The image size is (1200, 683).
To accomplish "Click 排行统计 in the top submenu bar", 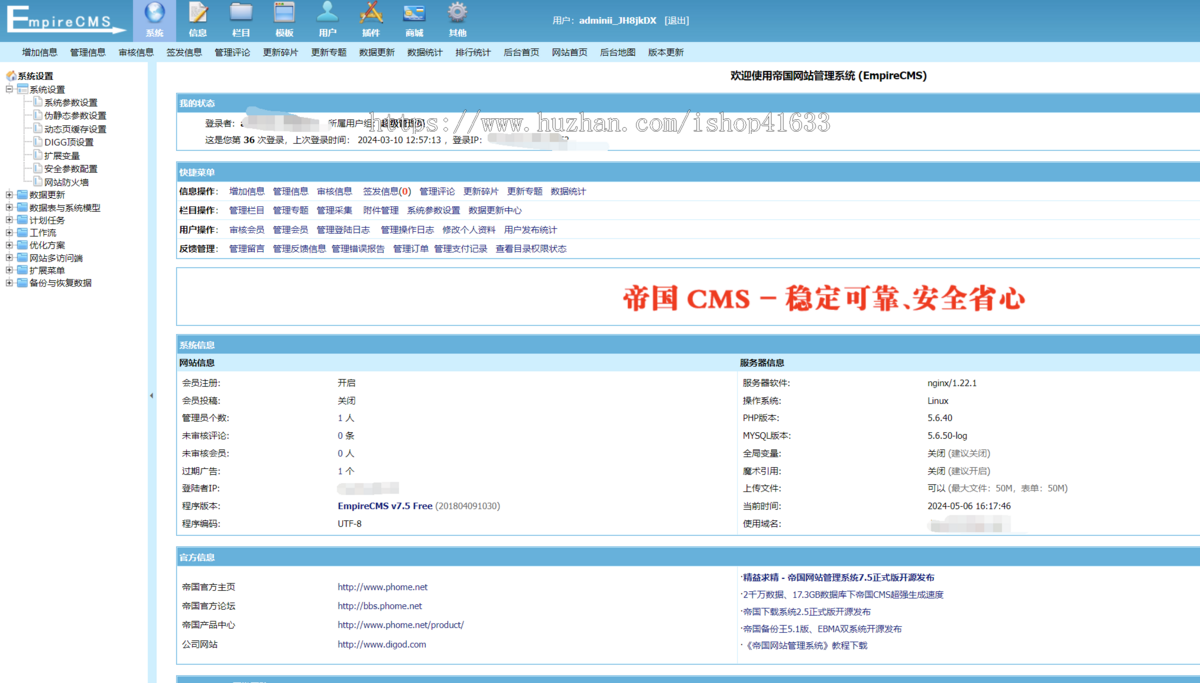I will [473, 53].
